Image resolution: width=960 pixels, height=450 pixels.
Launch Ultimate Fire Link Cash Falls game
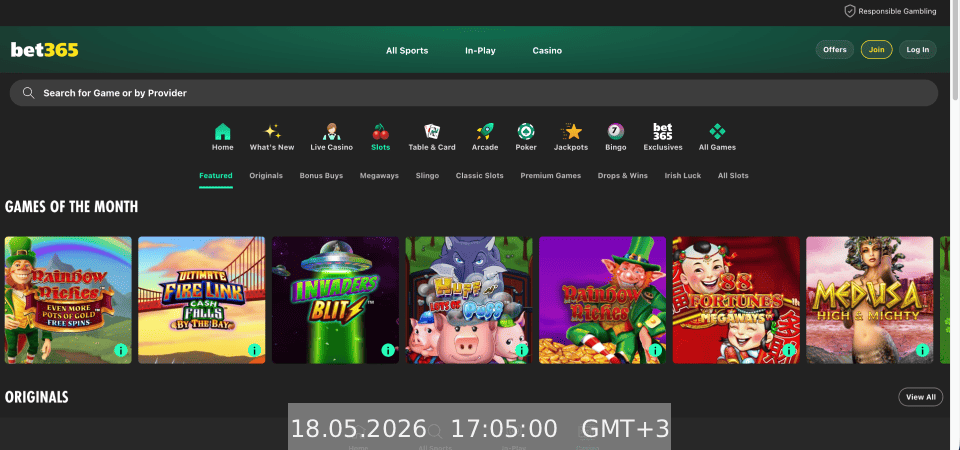tap(201, 300)
